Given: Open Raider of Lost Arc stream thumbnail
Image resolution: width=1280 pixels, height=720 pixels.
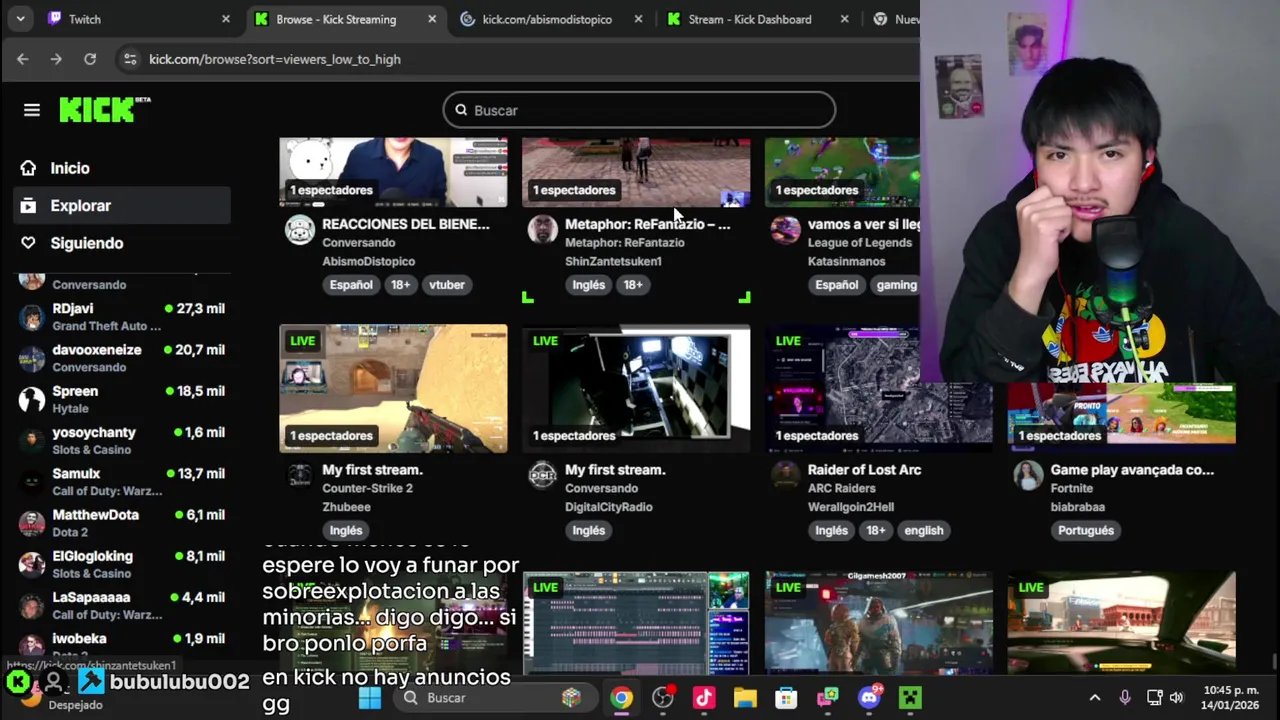Looking at the screenshot, I should [878, 388].
